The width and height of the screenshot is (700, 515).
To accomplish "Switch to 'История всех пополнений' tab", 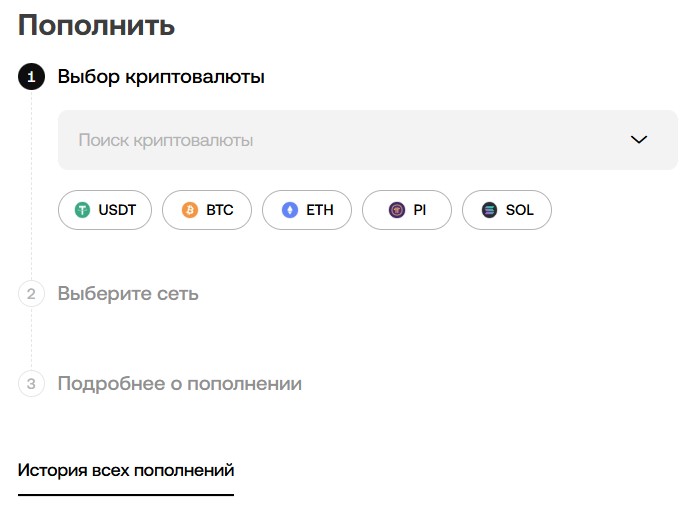I will click(x=126, y=470).
